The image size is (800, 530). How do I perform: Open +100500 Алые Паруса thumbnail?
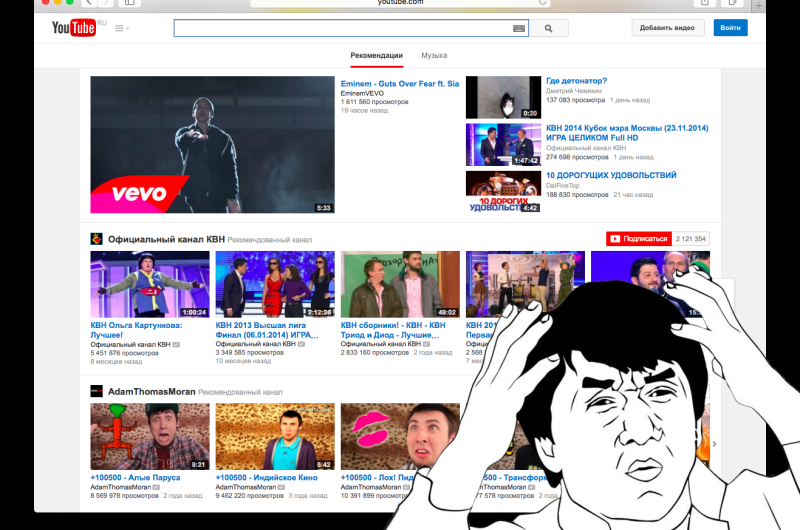click(150, 436)
